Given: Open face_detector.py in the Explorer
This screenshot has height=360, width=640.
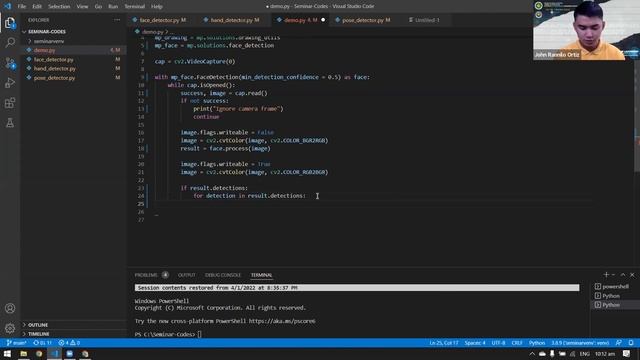Looking at the screenshot, I should (73, 60).
